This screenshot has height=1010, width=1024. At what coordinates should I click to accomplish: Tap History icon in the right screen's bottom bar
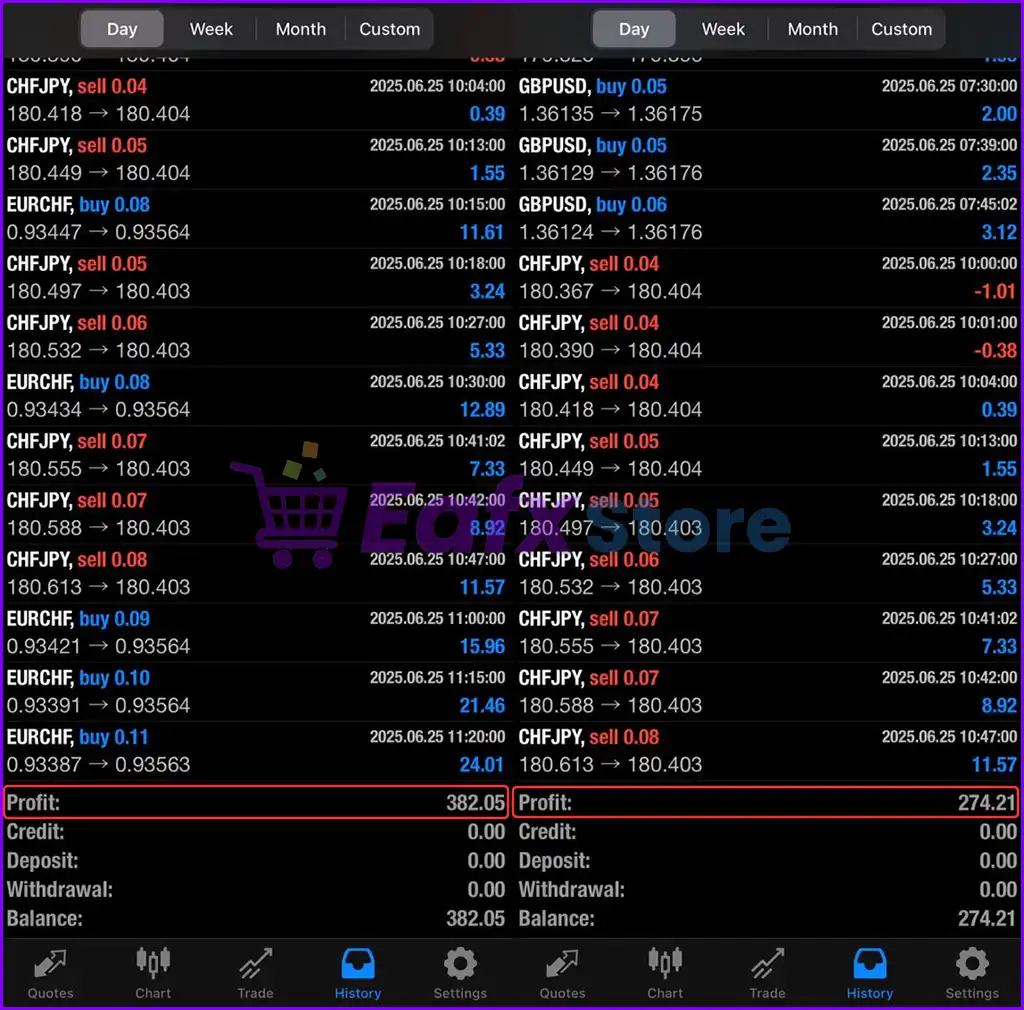click(870, 973)
